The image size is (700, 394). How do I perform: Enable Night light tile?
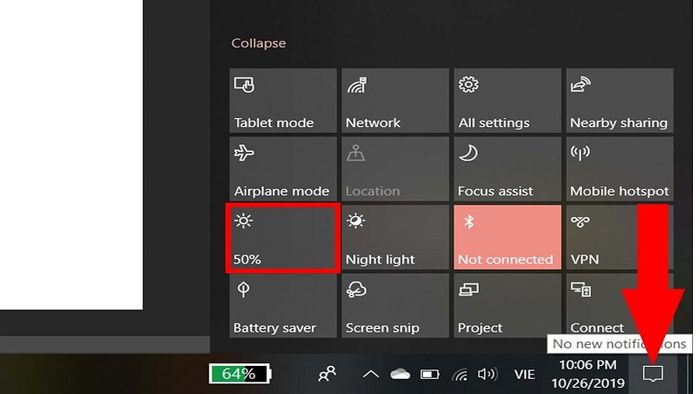pos(395,237)
